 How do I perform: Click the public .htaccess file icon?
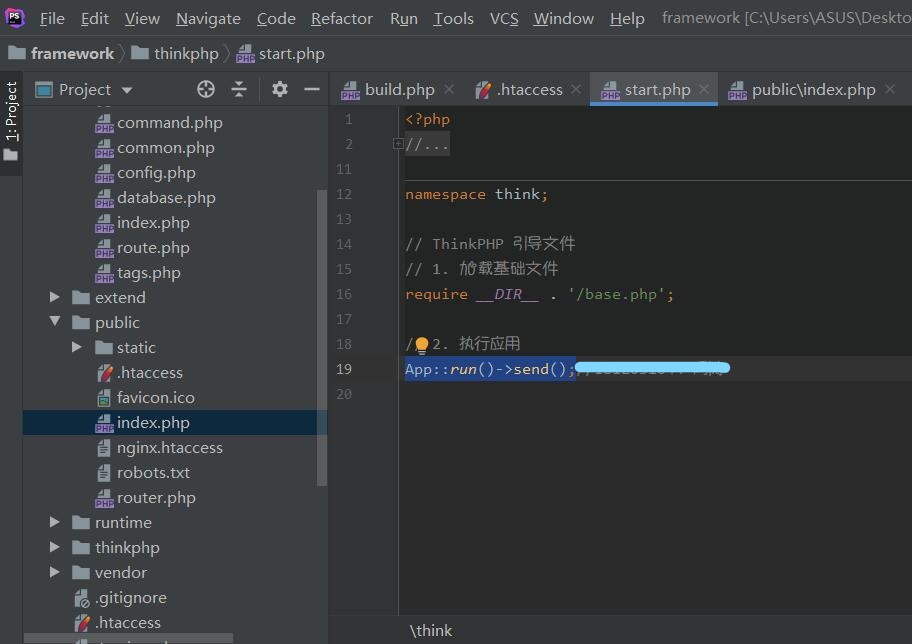[104, 373]
